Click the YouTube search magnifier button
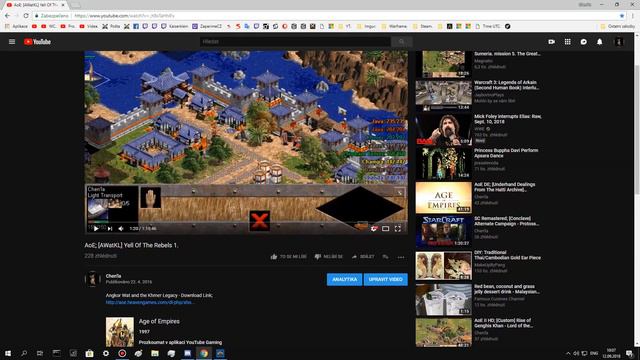The image size is (640, 360). pyautogui.click(x=402, y=42)
